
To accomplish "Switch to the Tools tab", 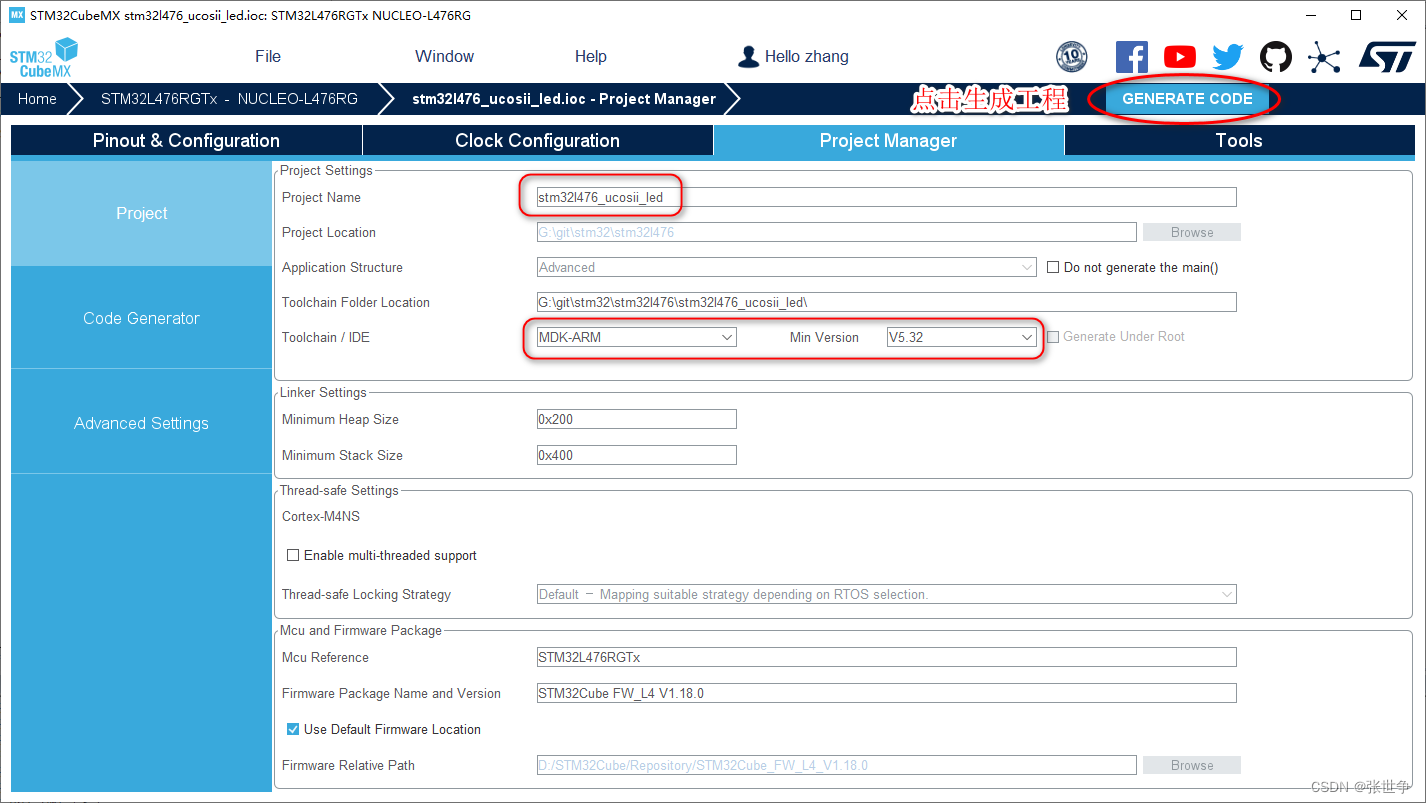I will [x=1240, y=141].
